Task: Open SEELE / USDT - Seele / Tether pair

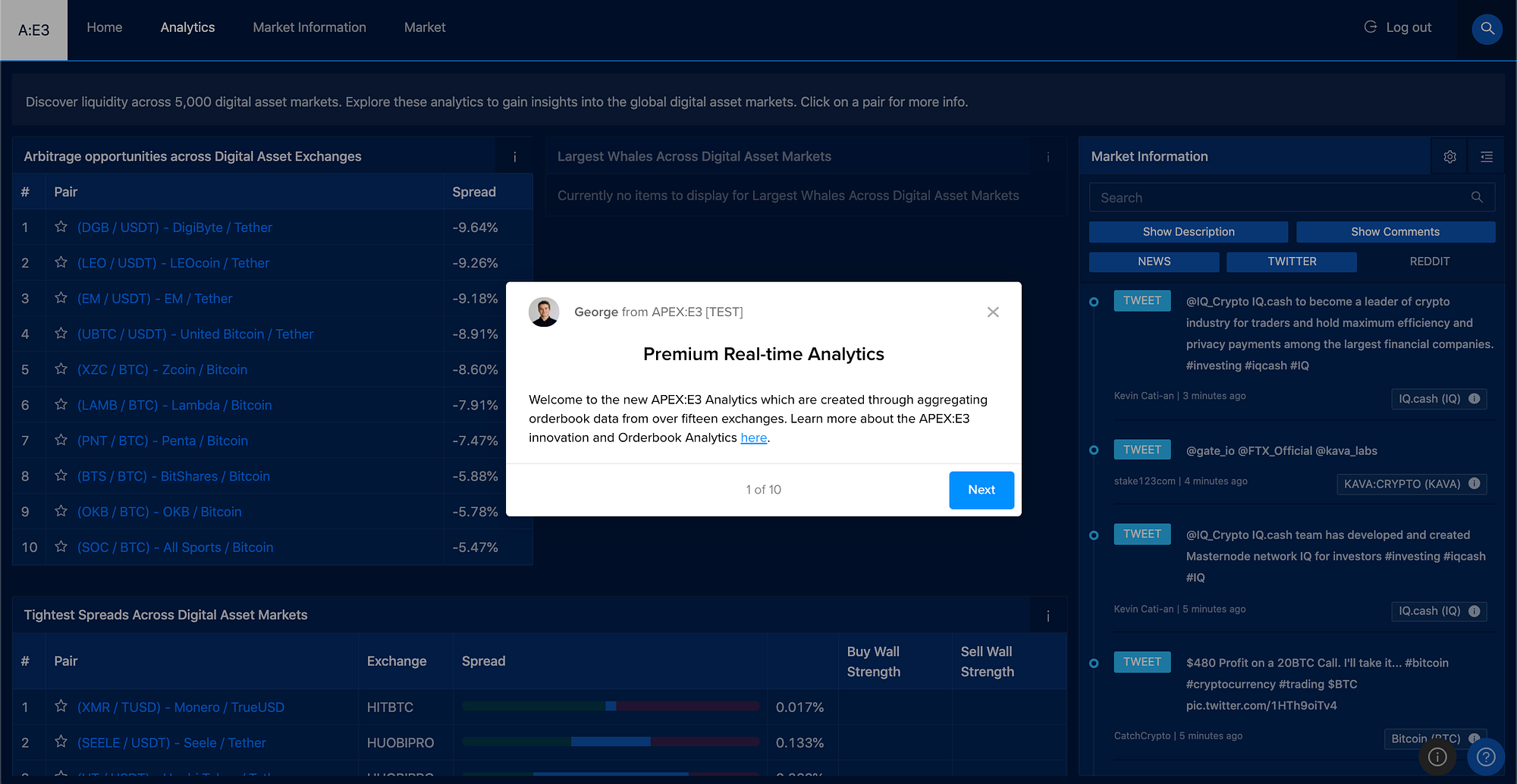Action: click(171, 743)
